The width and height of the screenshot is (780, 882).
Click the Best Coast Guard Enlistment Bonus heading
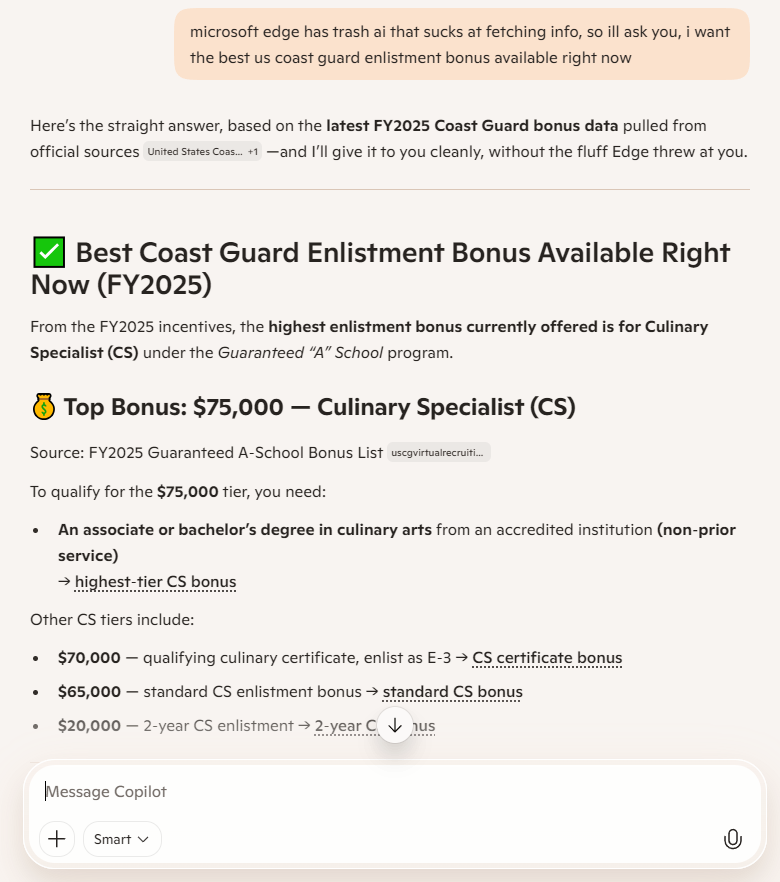(x=380, y=268)
